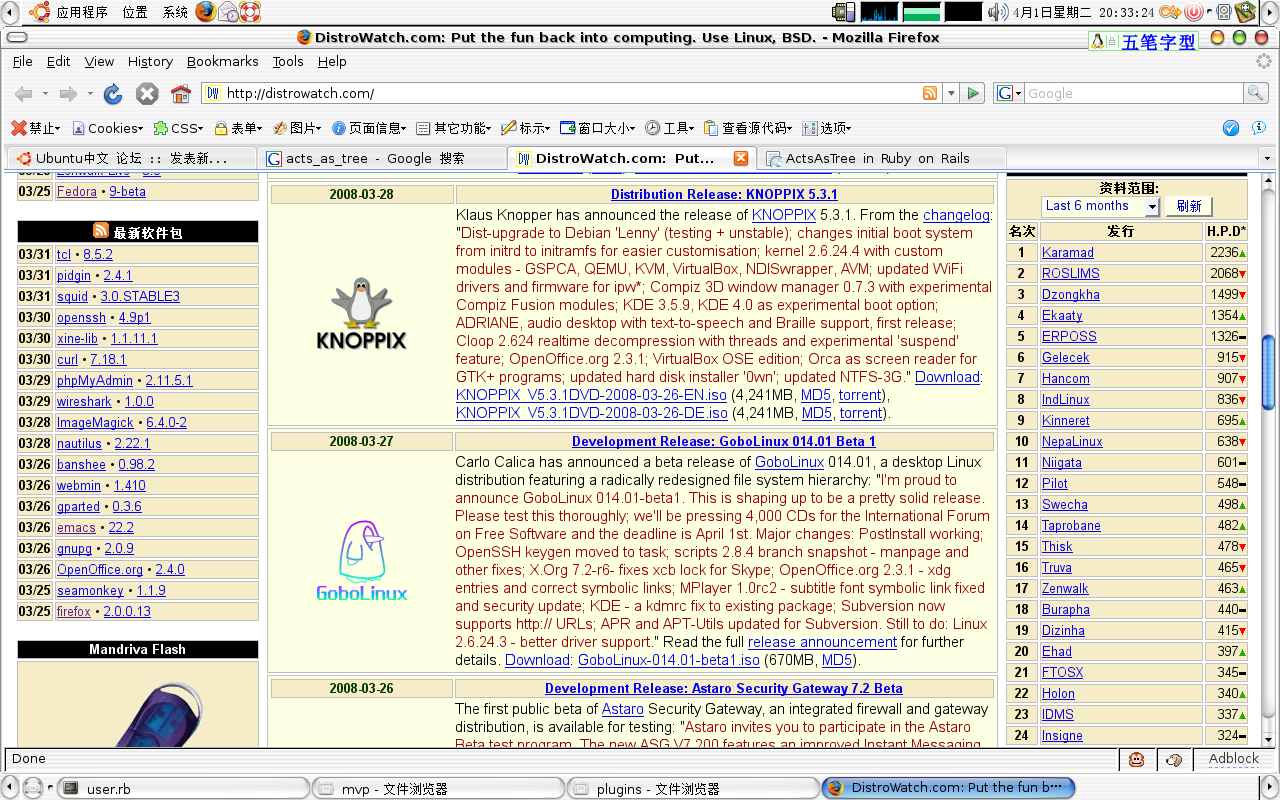Open View Source (查看源代码) toolbar menu
Image resolution: width=1280 pixels, height=800 pixels.
750,128
